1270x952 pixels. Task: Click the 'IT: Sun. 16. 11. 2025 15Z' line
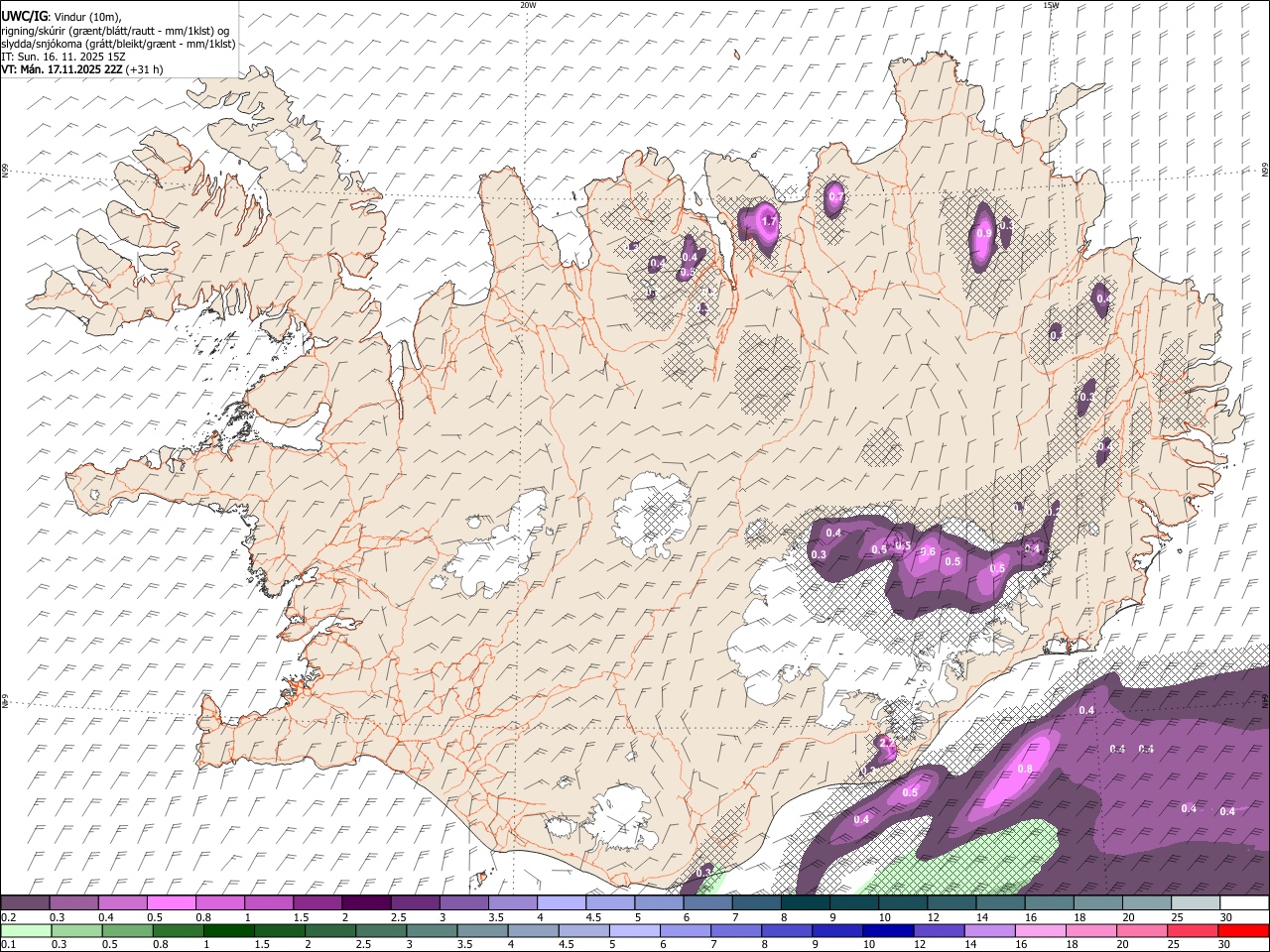click(x=62, y=57)
